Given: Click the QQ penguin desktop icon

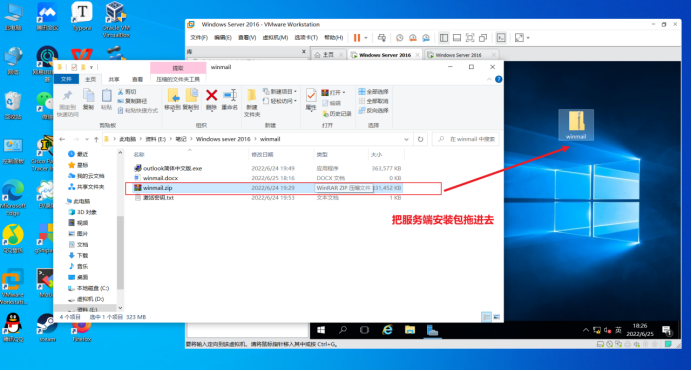Looking at the screenshot, I should (x=13, y=327).
